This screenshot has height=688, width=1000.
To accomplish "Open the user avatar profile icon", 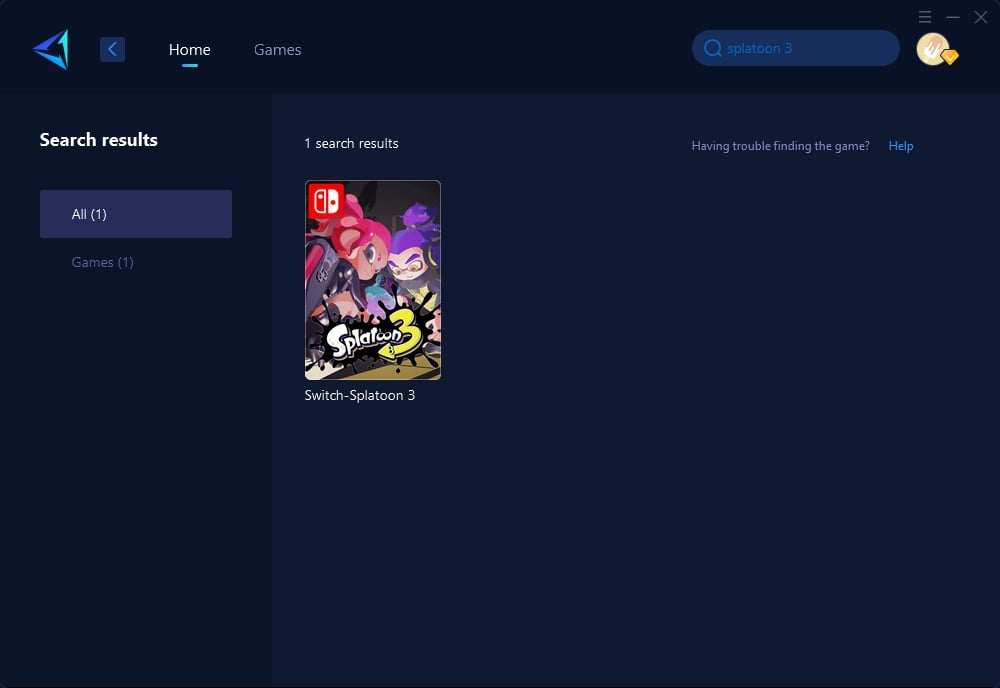I will 932,49.
